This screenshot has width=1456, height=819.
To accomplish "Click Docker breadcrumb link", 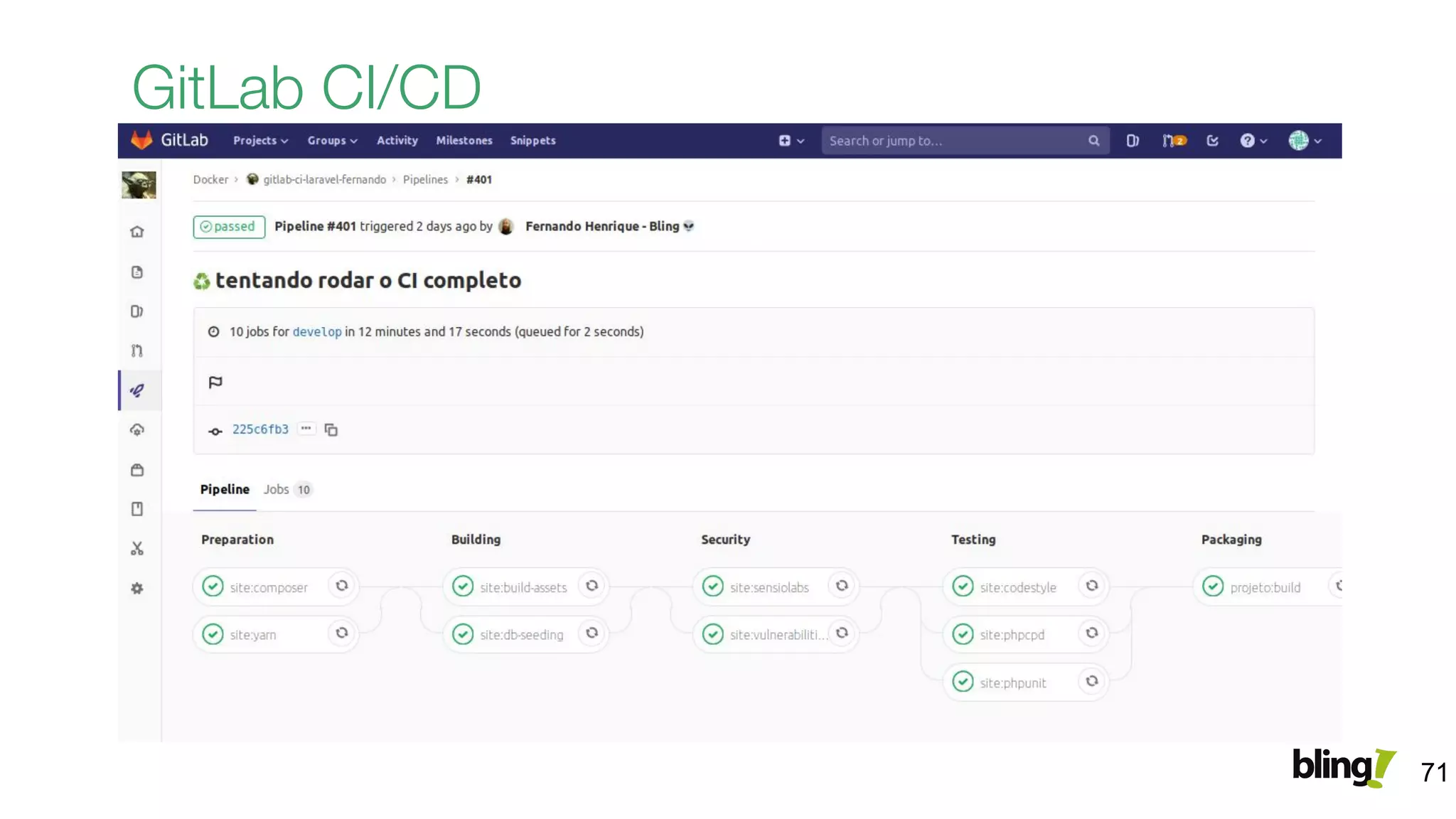I will click(x=210, y=180).
